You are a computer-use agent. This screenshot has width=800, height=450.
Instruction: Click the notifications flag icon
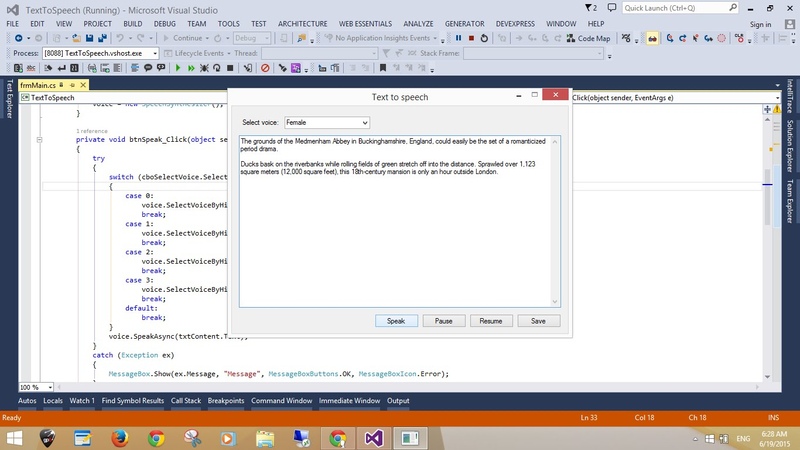coord(590,8)
